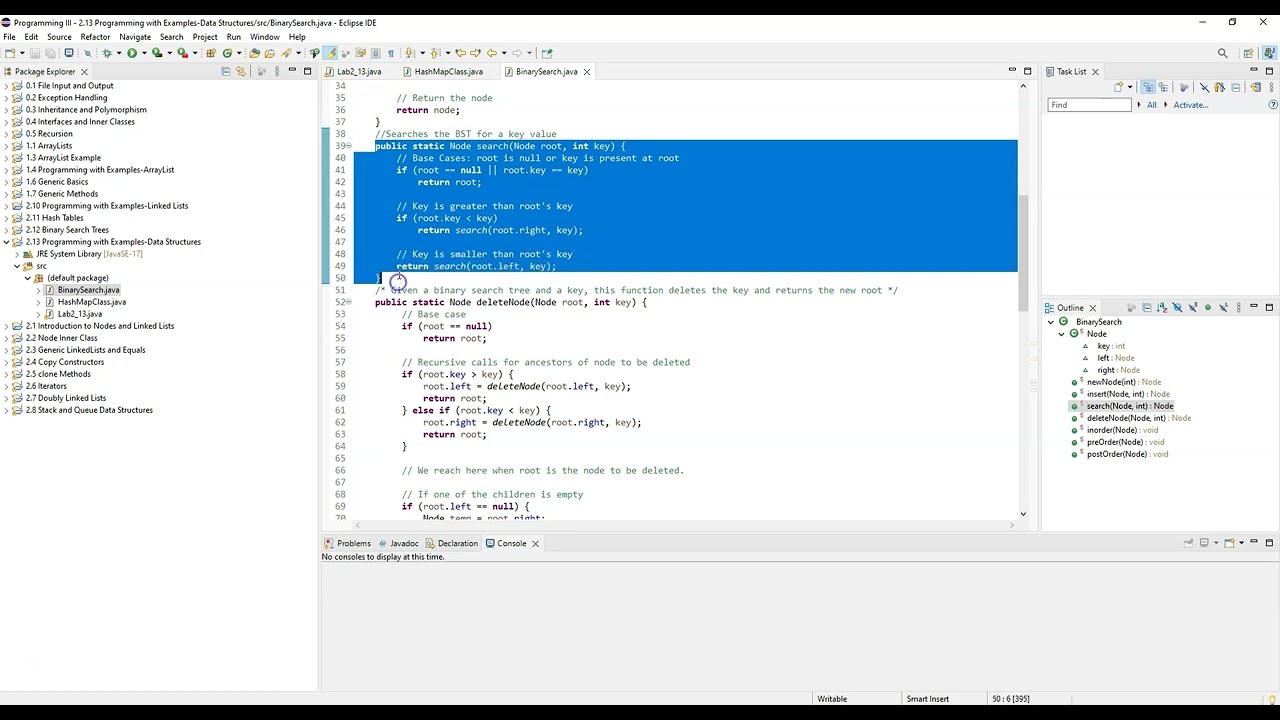Open the Open Type icon in the toolbar
The height and width of the screenshot is (720, 1280).
[x=255, y=53]
